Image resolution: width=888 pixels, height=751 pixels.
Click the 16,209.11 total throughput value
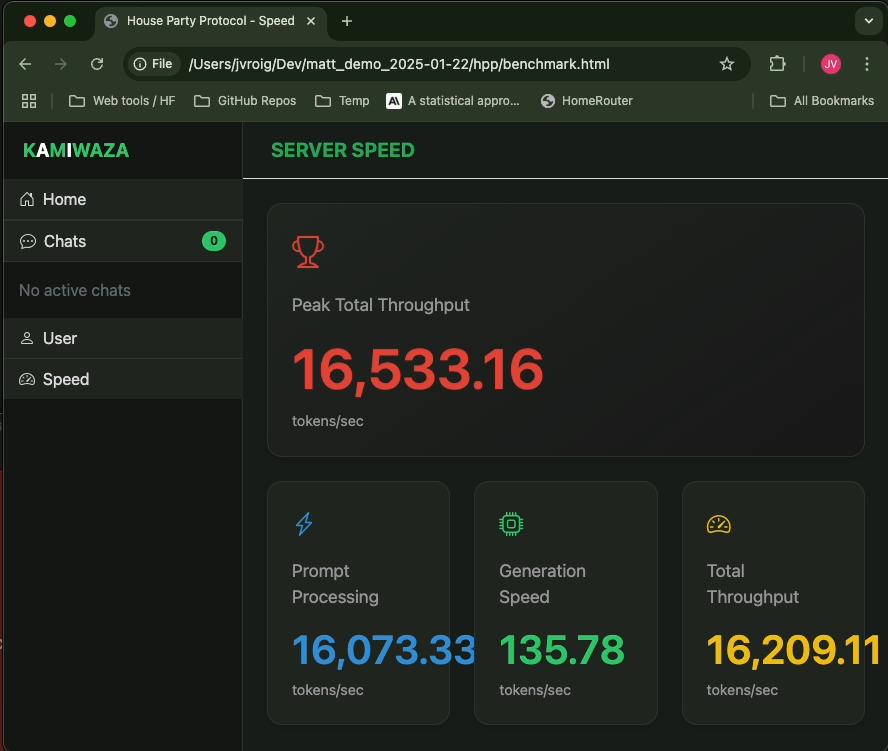click(793, 650)
